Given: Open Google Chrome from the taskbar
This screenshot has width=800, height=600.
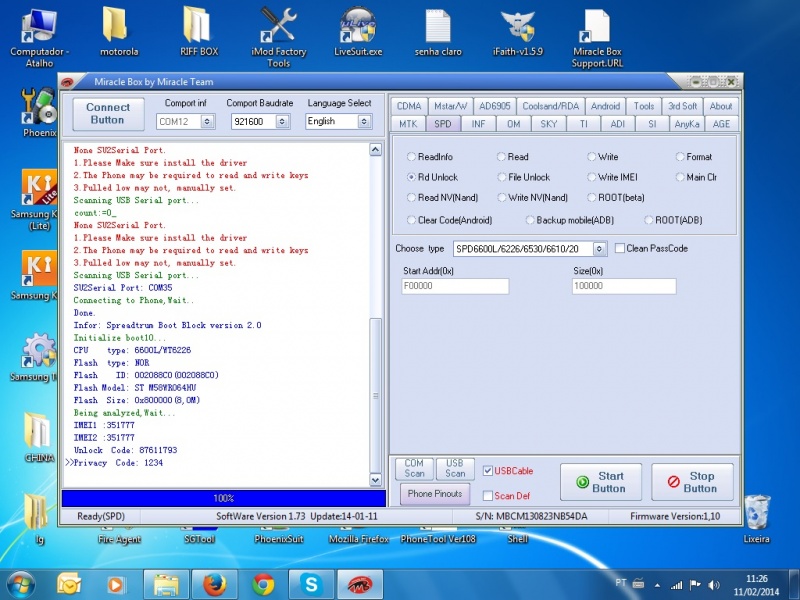Looking at the screenshot, I should coord(263,585).
